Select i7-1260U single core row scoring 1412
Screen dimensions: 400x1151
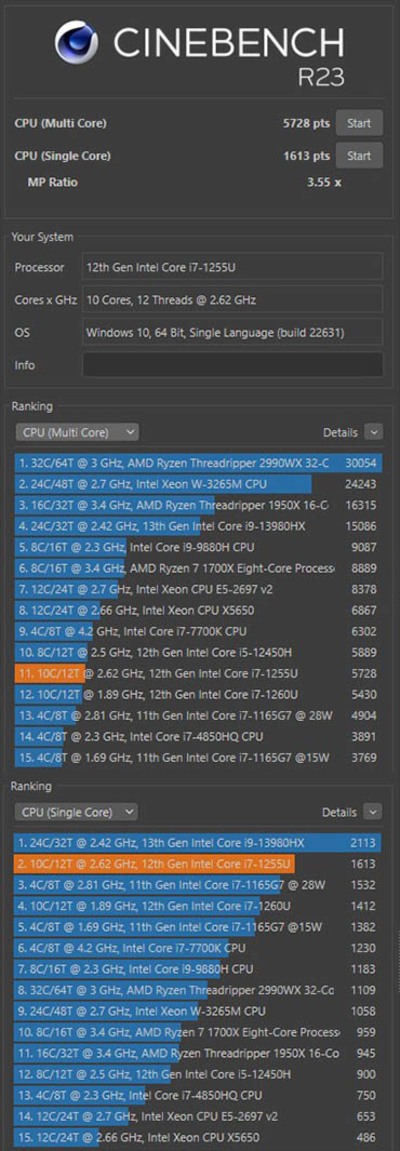tap(199, 905)
